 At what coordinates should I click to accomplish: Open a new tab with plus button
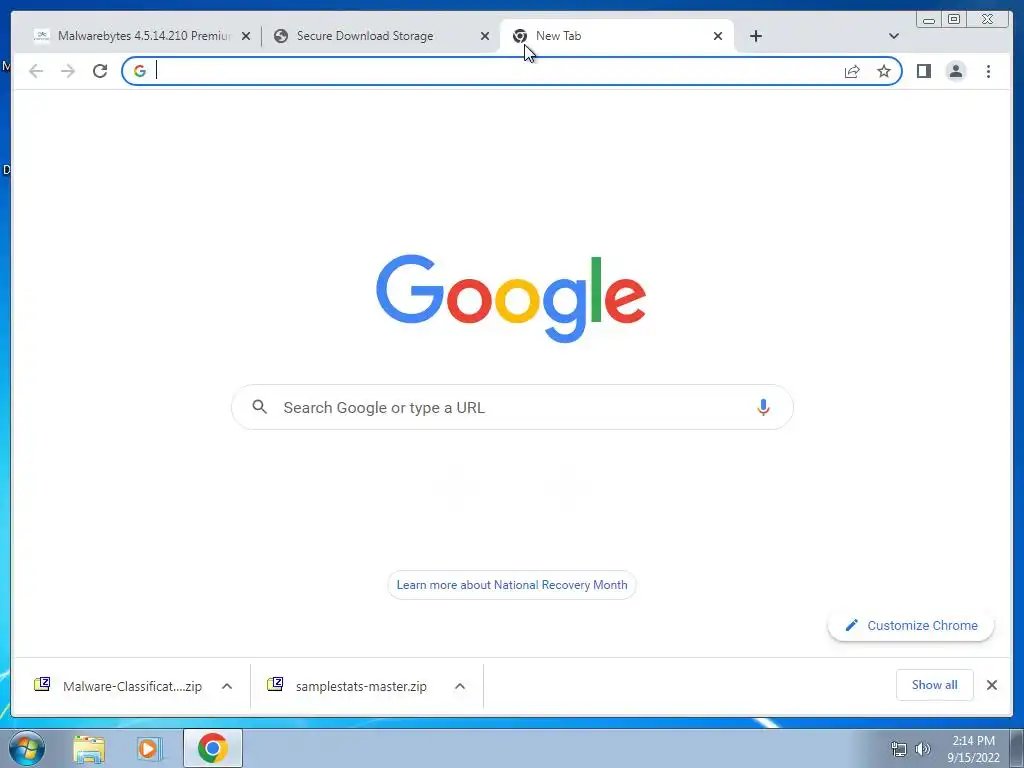[756, 36]
